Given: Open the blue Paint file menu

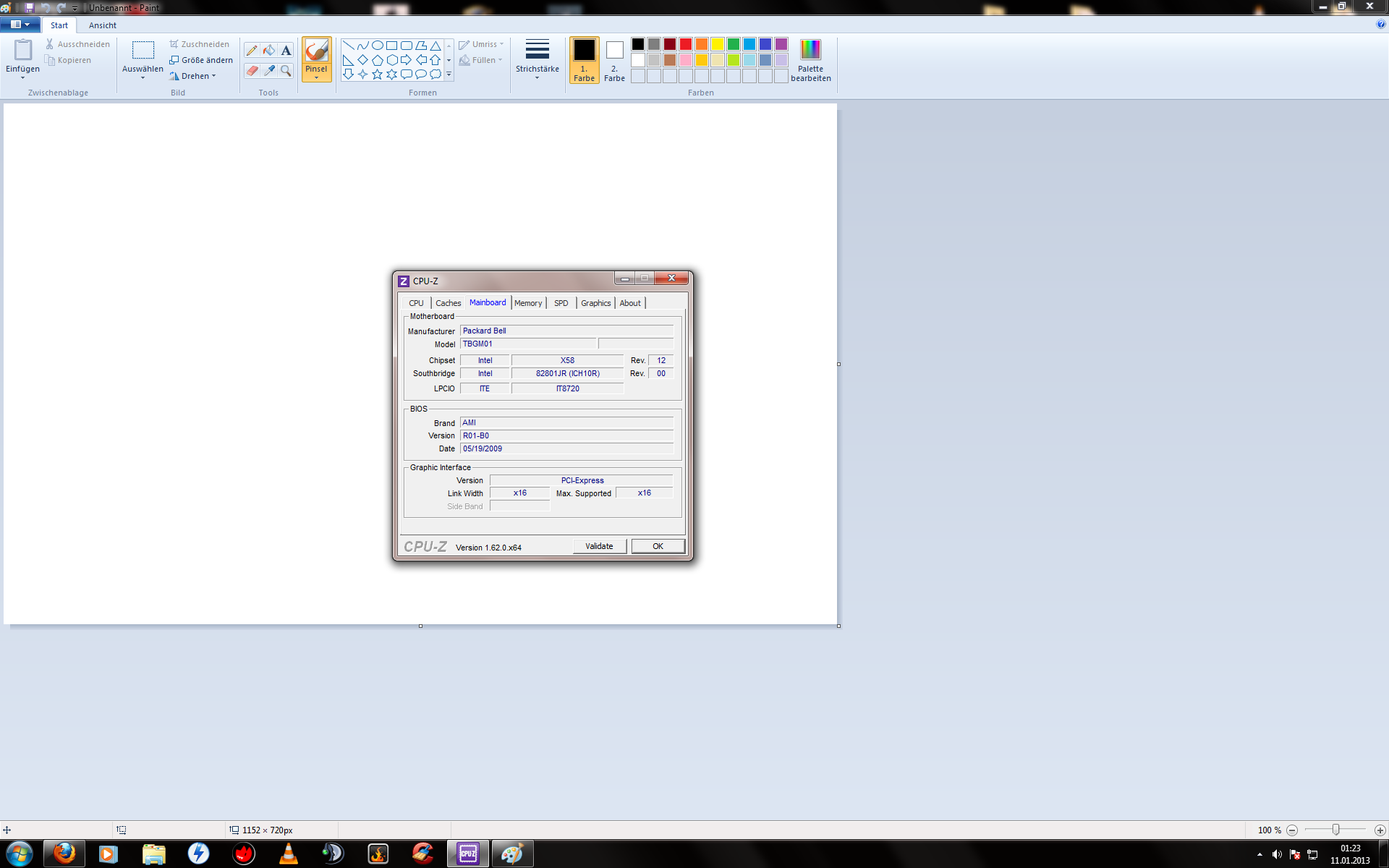Looking at the screenshot, I should click(x=20, y=25).
